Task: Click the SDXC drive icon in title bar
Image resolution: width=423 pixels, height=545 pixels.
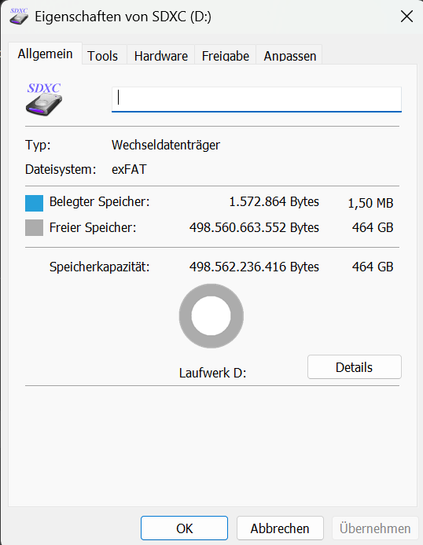Action: click(x=19, y=16)
